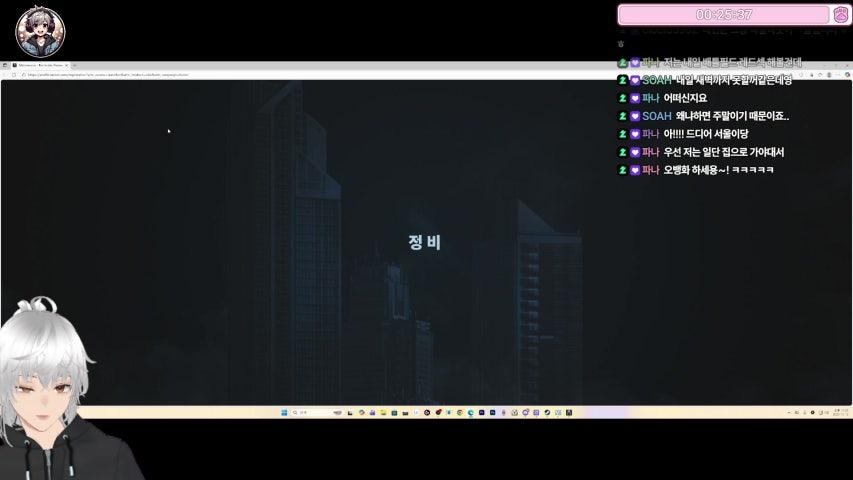Click the pink paw icon beside timer
The width and height of the screenshot is (853, 480).
pyautogui.click(x=840, y=15)
